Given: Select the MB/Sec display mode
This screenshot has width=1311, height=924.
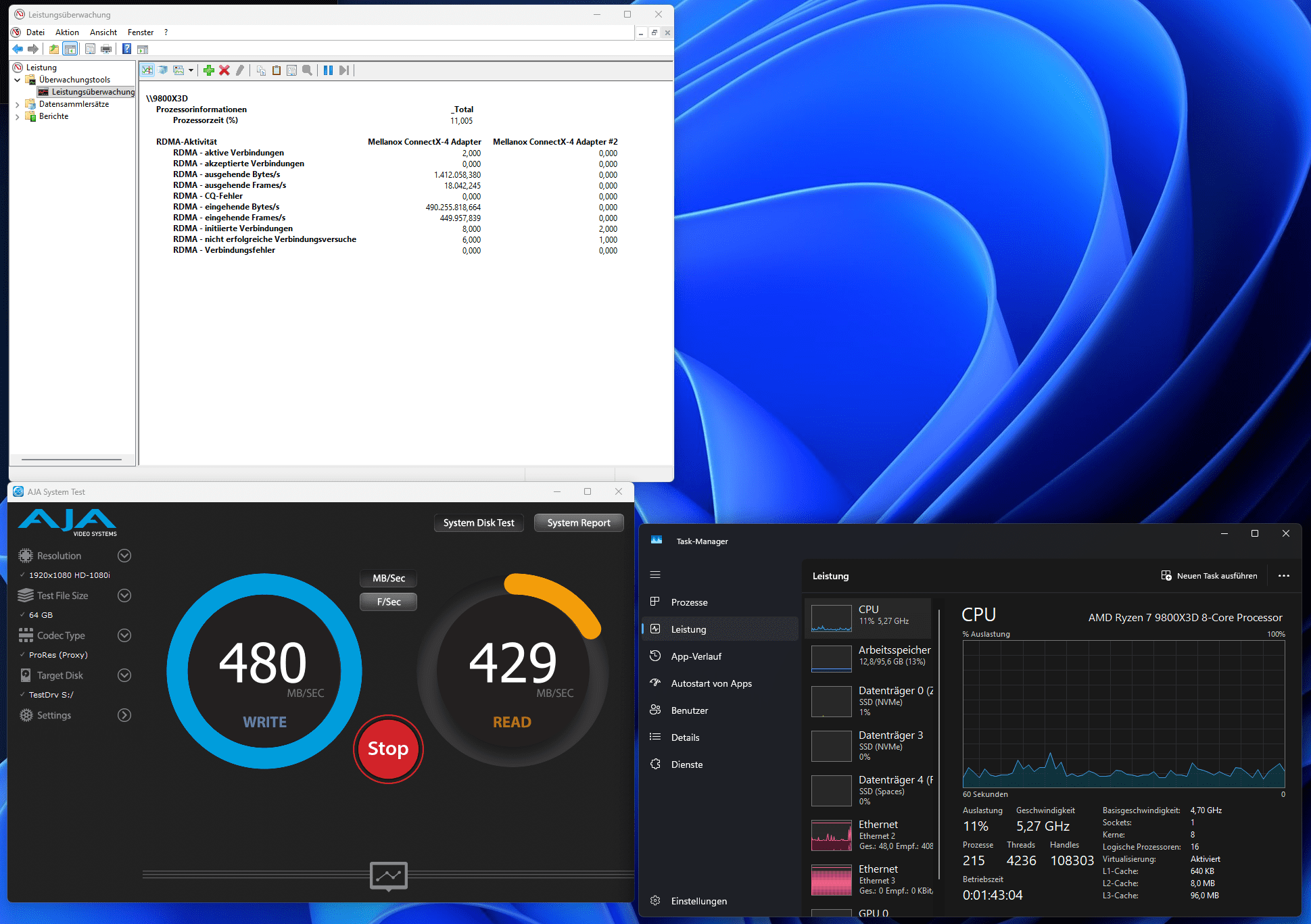Looking at the screenshot, I should pyautogui.click(x=389, y=579).
